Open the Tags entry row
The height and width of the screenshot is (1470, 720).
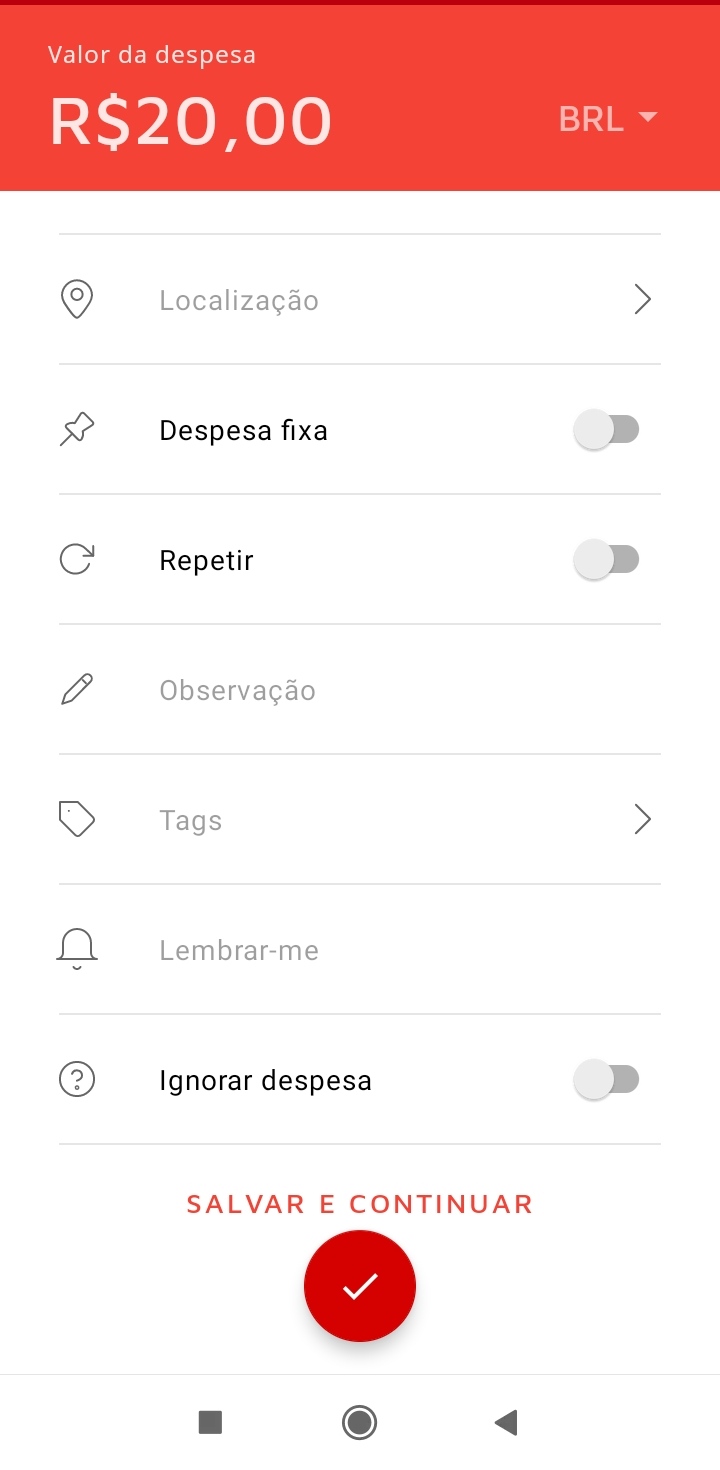tap(360, 820)
